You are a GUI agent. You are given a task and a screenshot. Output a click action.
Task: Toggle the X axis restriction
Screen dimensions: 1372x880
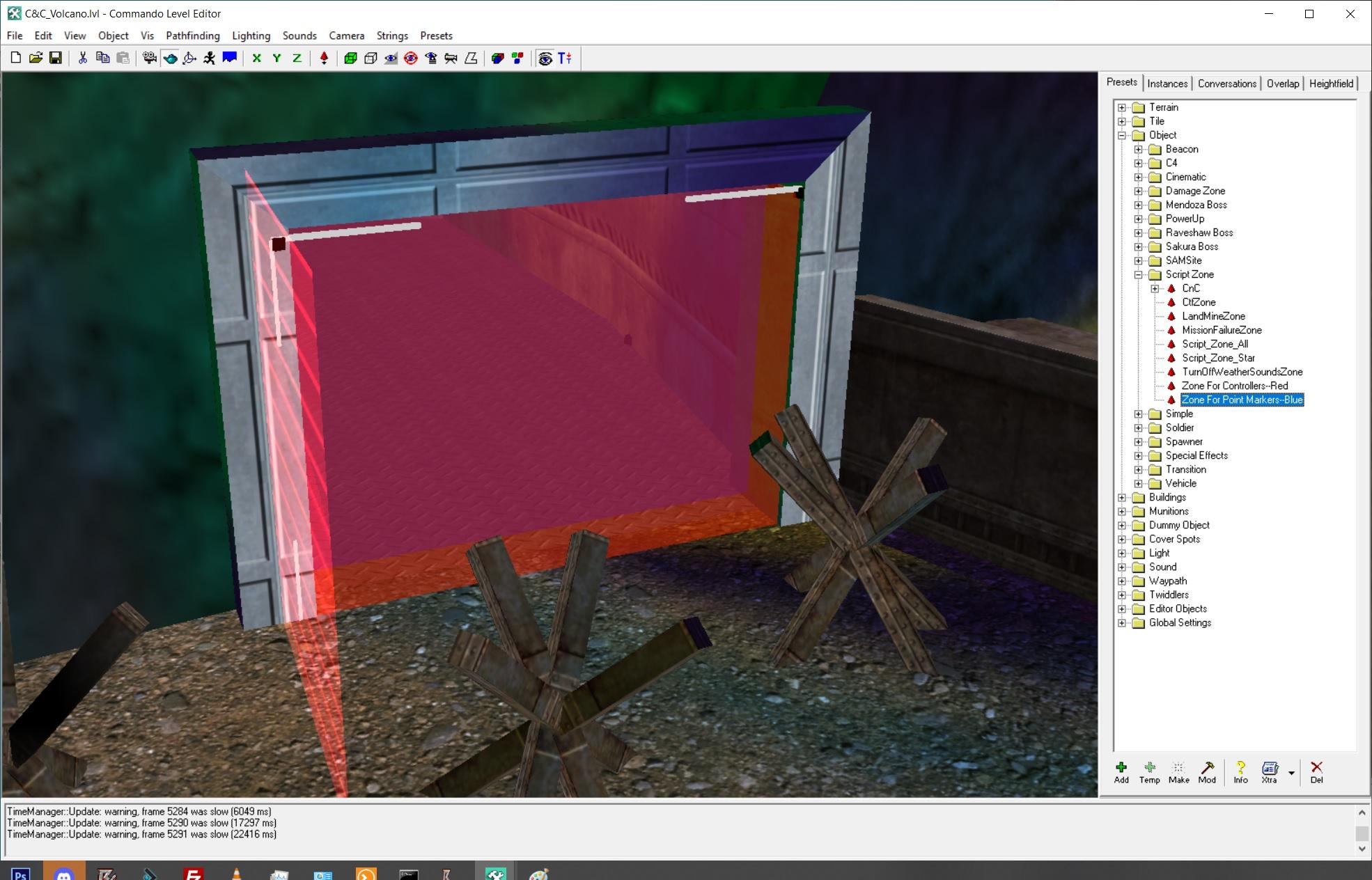click(256, 58)
